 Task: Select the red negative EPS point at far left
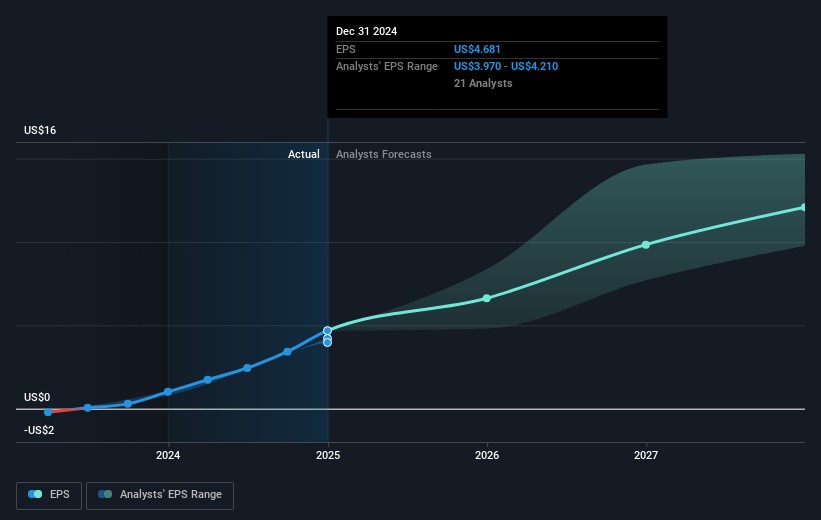[x=47, y=411]
